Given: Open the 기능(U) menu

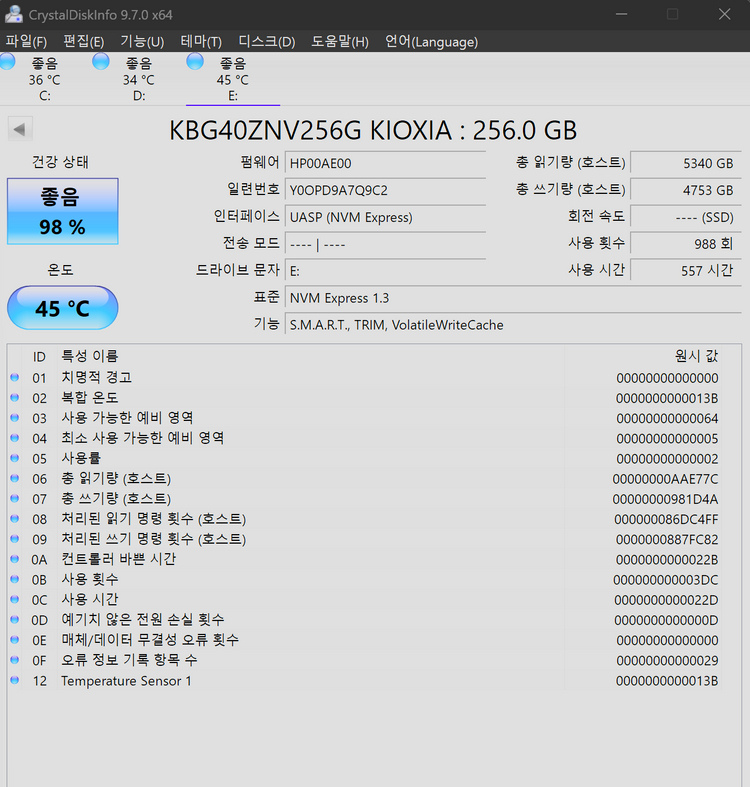Looking at the screenshot, I should 142,41.
